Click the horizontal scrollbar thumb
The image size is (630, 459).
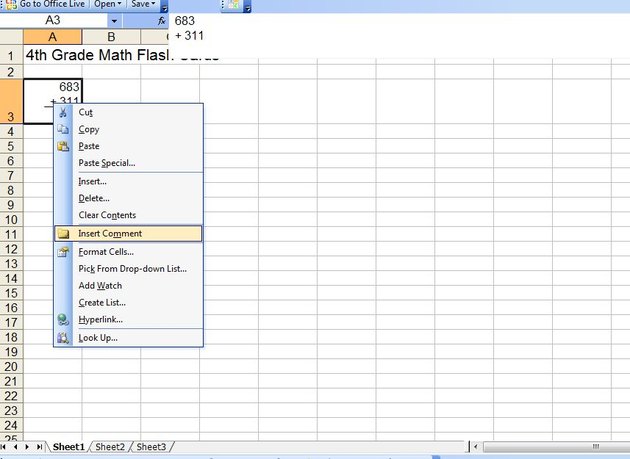pyautogui.click(x=556, y=447)
